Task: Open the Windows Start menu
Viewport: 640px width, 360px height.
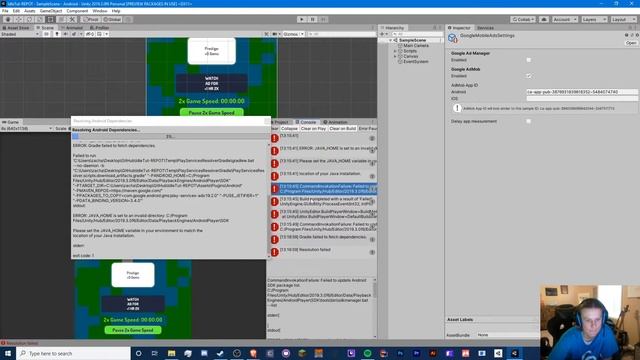Action: (8, 353)
